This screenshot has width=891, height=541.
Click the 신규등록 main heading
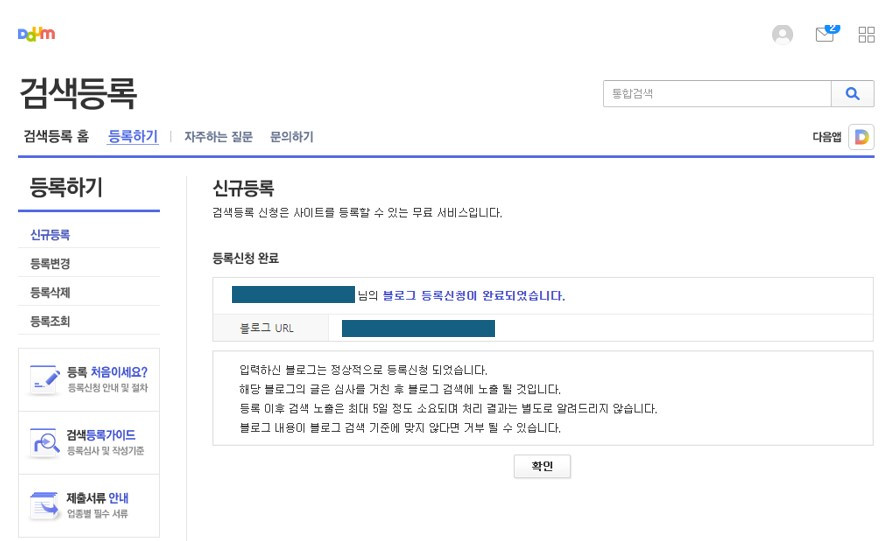(x=243, y=188)
